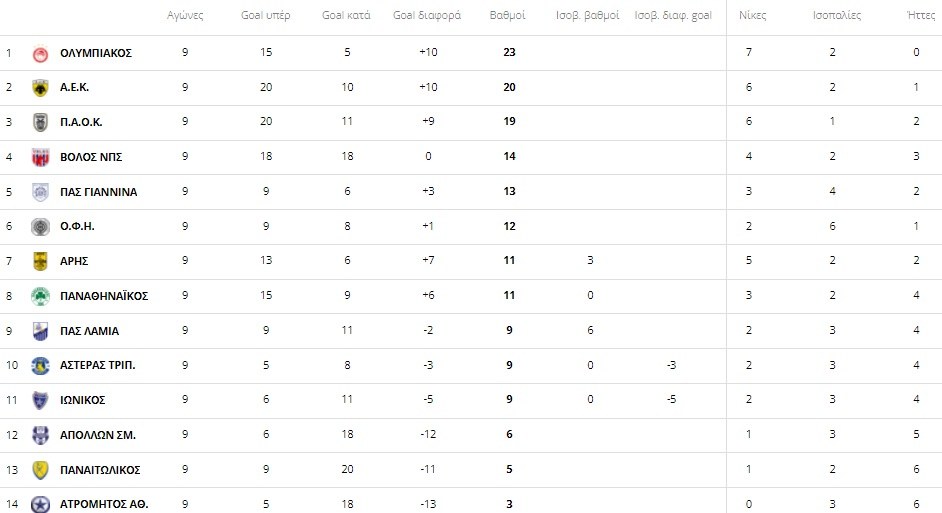Select the ΑΠΟΛΛΩΝ ΣΜ. team name
Screen dimensions: 942x513
[x=98, y=435]
